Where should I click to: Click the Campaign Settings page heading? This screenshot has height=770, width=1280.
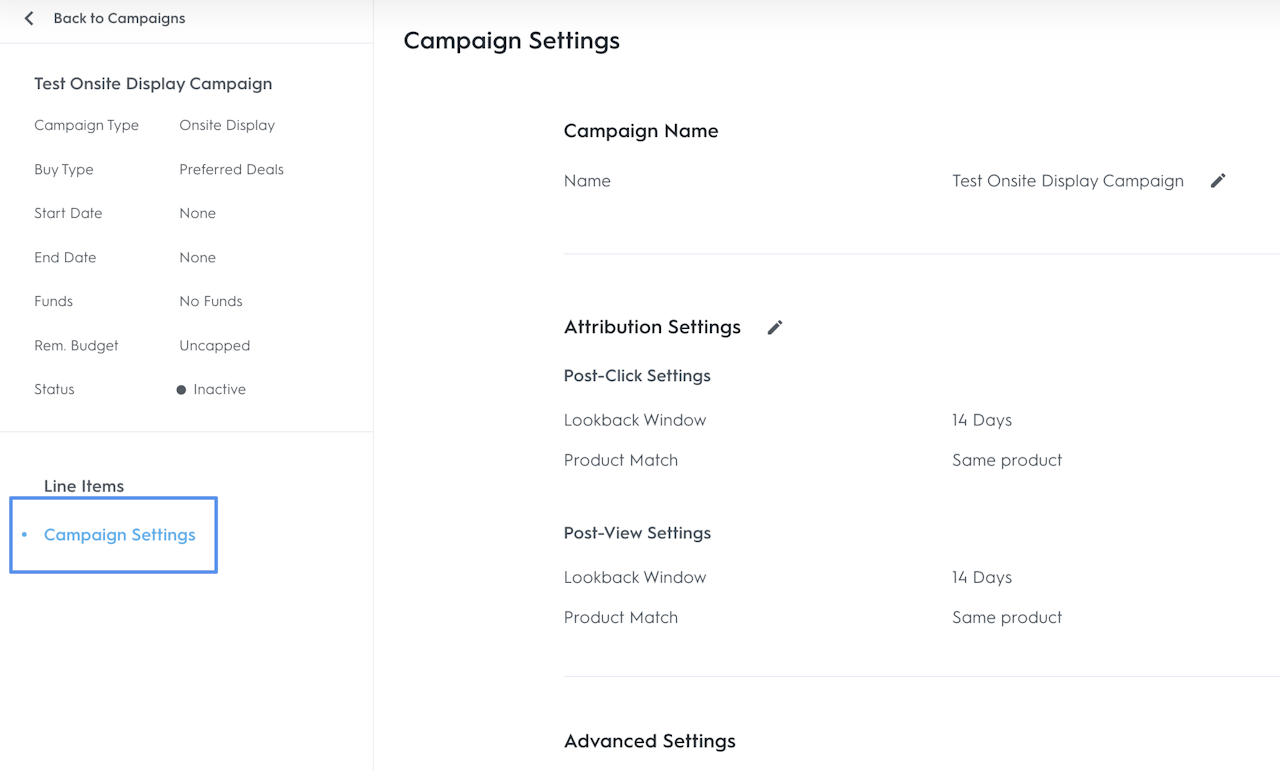[x=511, y=41]
